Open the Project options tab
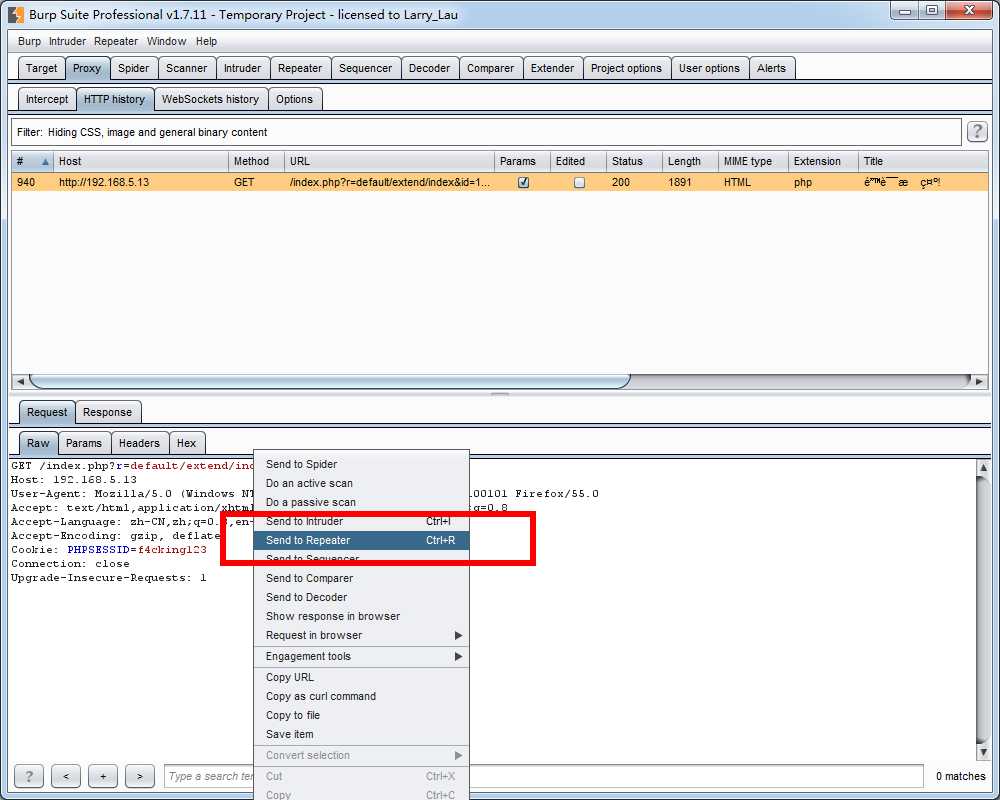Viewport: 1000px width, 800px height. coord(626,68)
